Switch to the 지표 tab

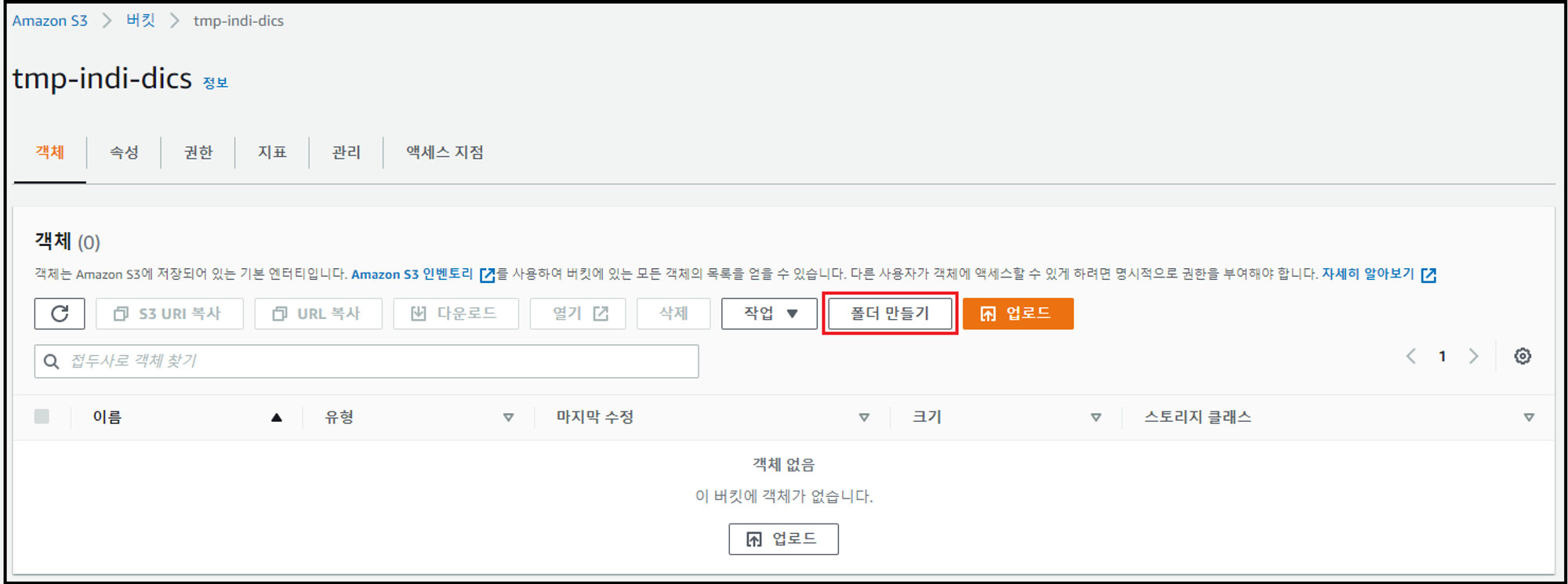coord(272,152)
